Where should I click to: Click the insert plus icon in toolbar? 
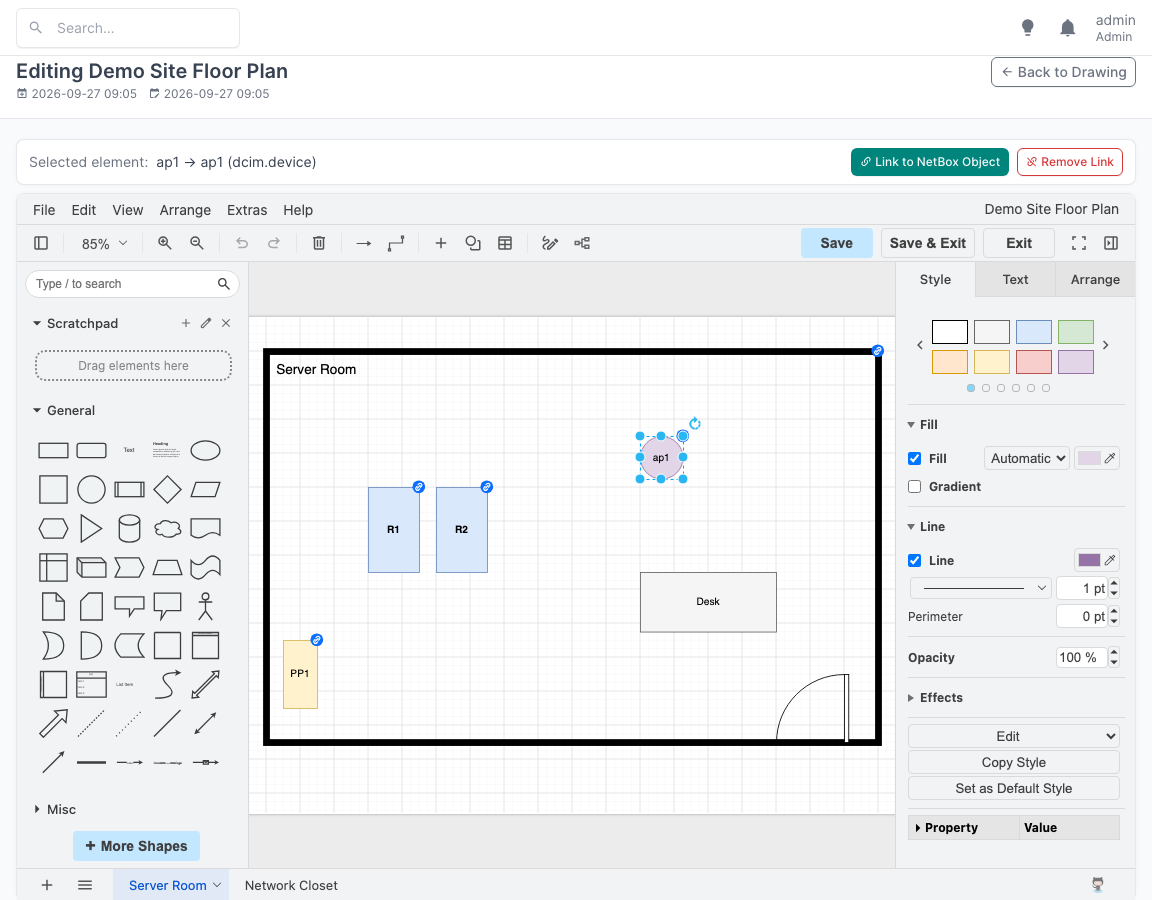(441, 243)
